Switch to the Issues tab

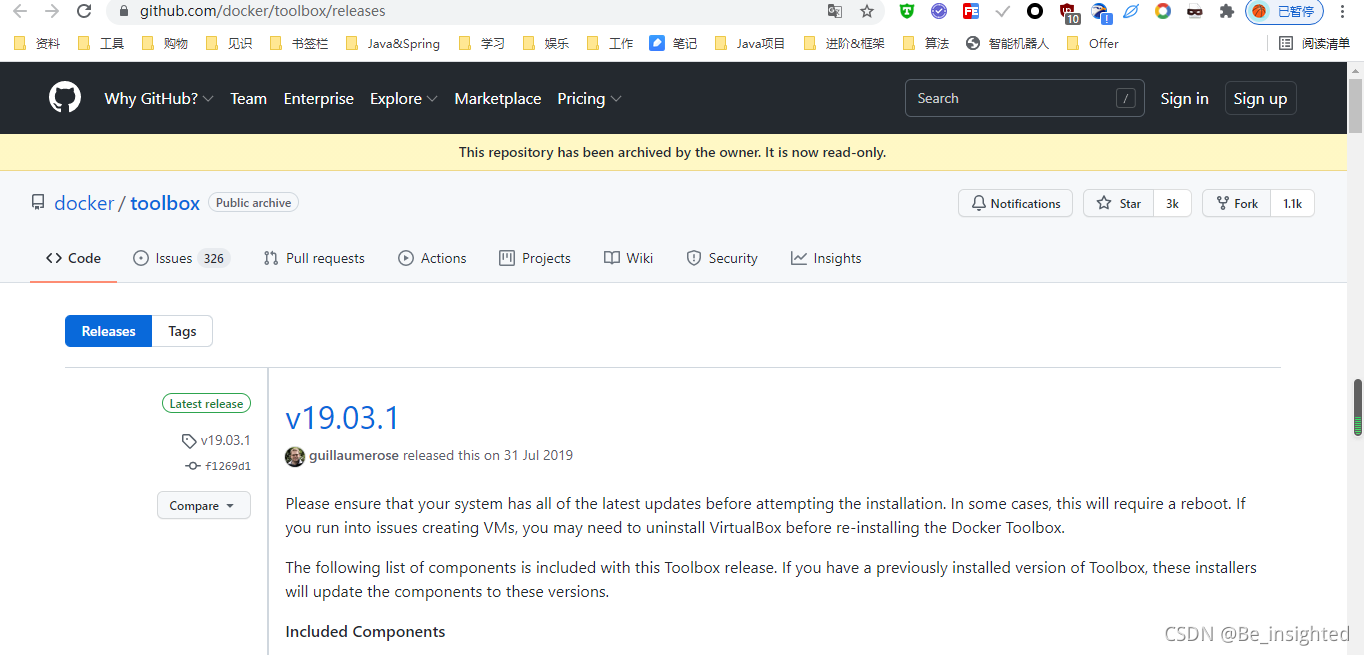pos(181,258)
